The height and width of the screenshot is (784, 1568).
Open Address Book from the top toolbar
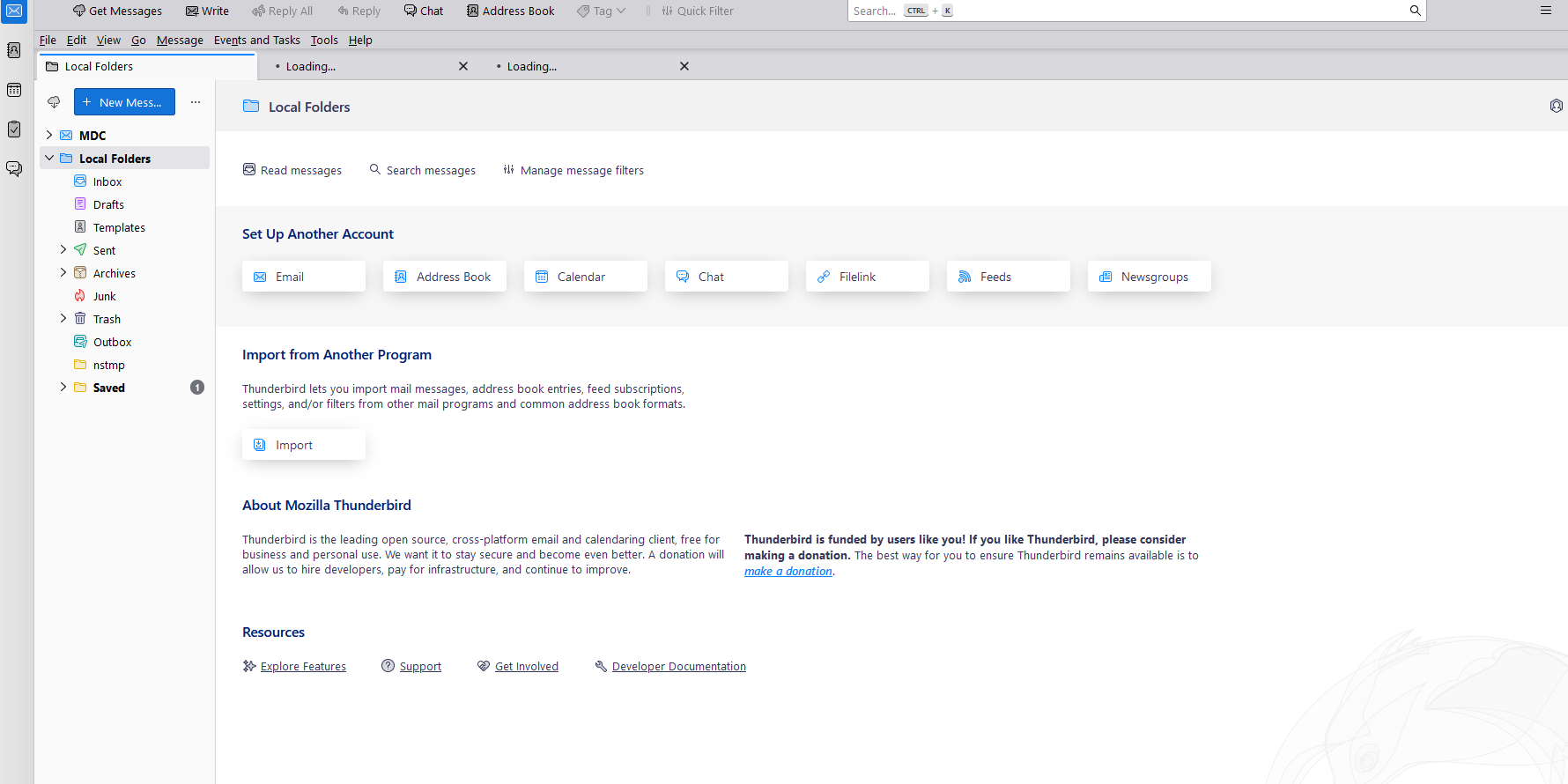511,11
